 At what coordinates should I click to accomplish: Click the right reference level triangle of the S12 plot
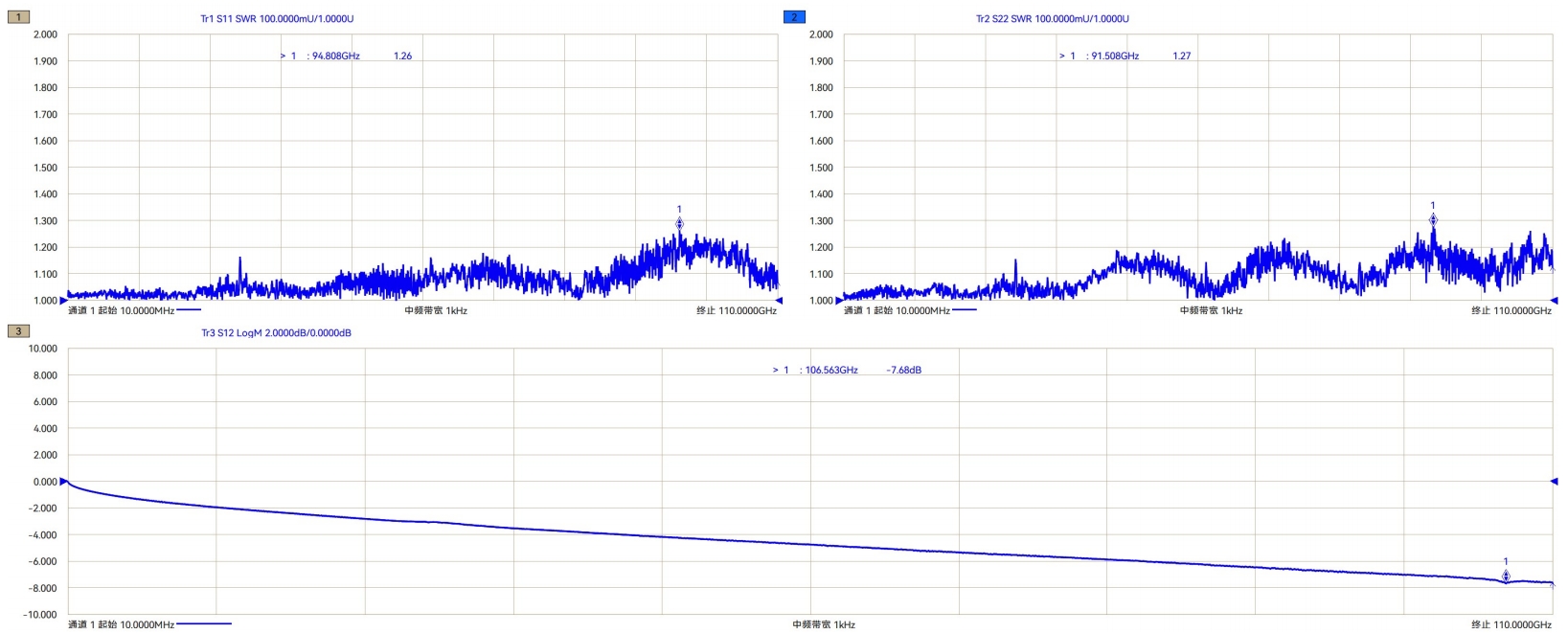coord(1554,482)
